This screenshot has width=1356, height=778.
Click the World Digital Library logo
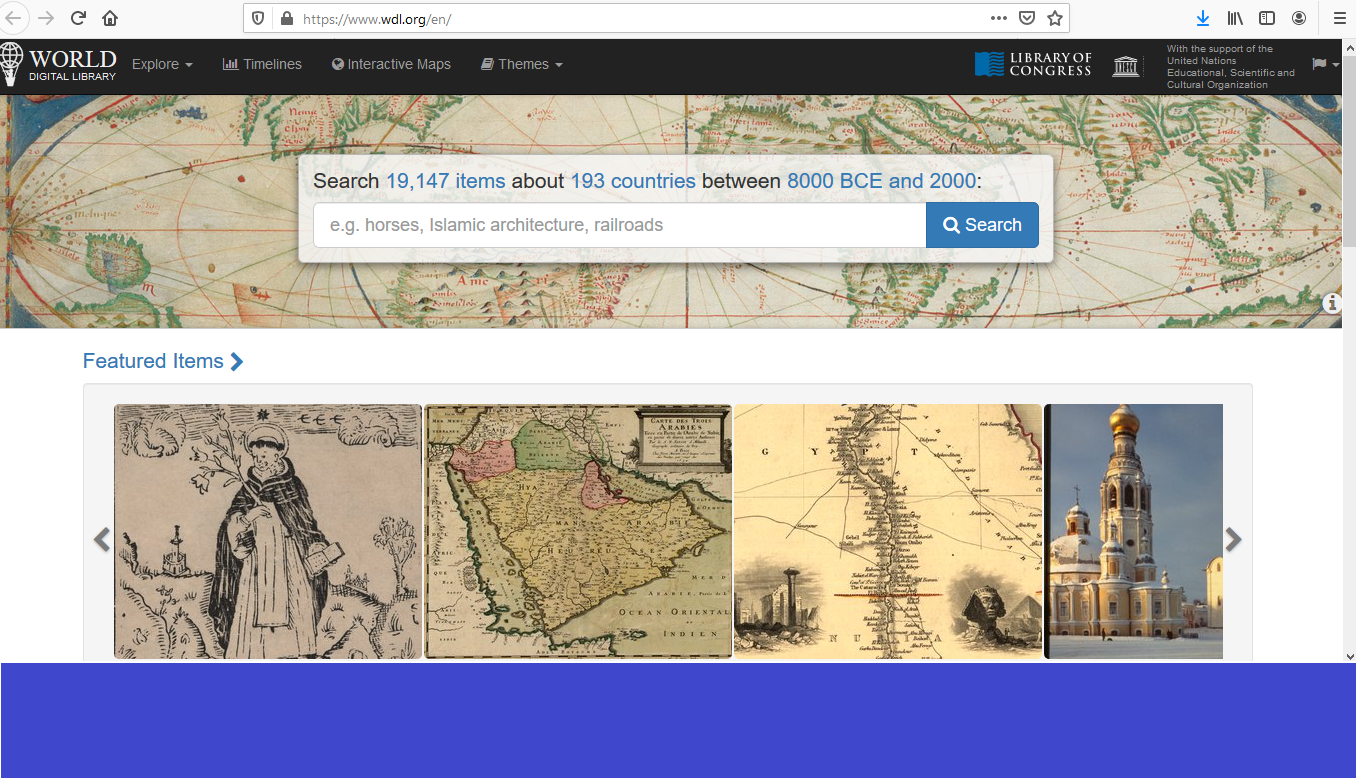pos(59,64)
